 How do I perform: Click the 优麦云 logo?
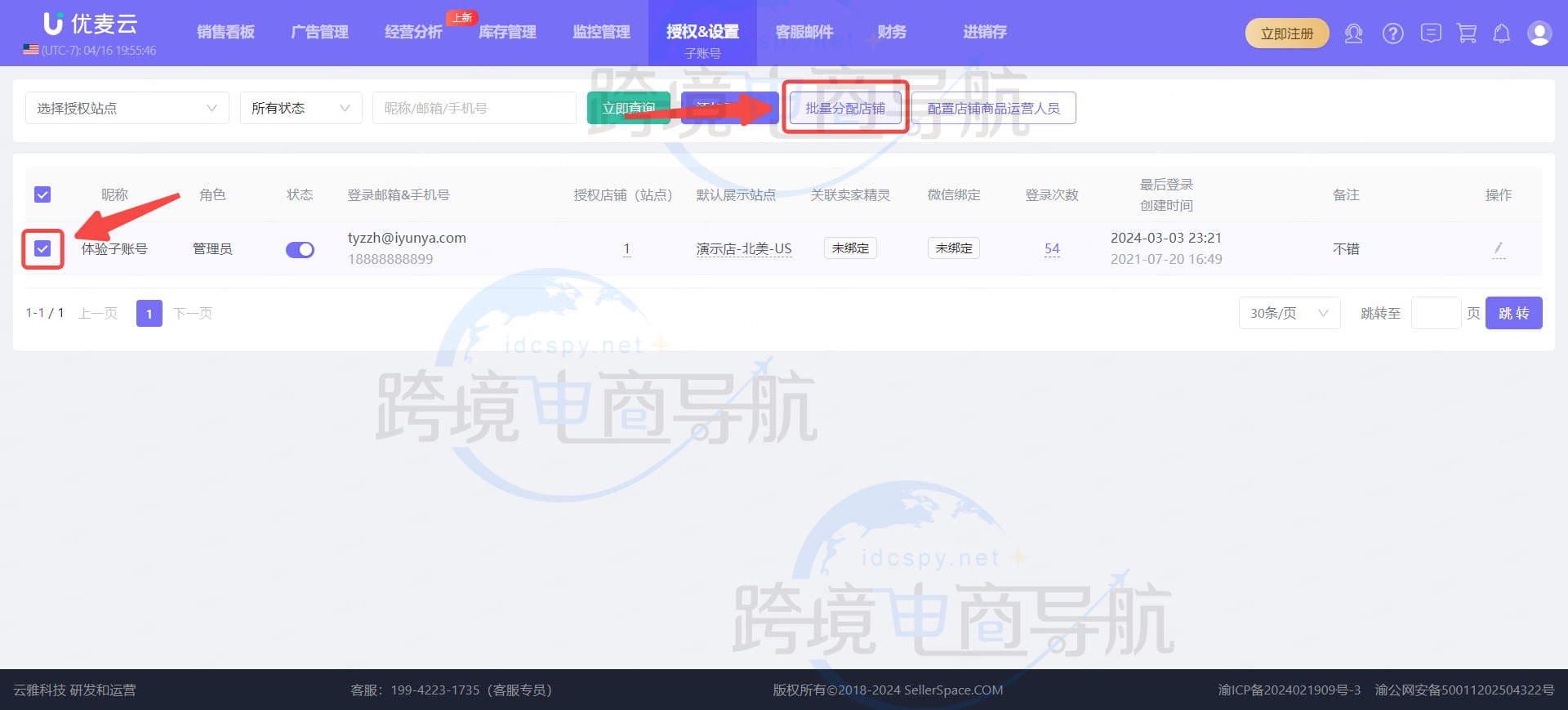[x=91, y=25]
